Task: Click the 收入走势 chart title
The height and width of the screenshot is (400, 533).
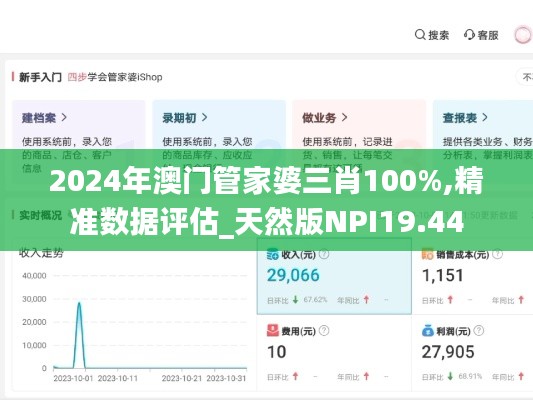Action: [x=41, y=253]
